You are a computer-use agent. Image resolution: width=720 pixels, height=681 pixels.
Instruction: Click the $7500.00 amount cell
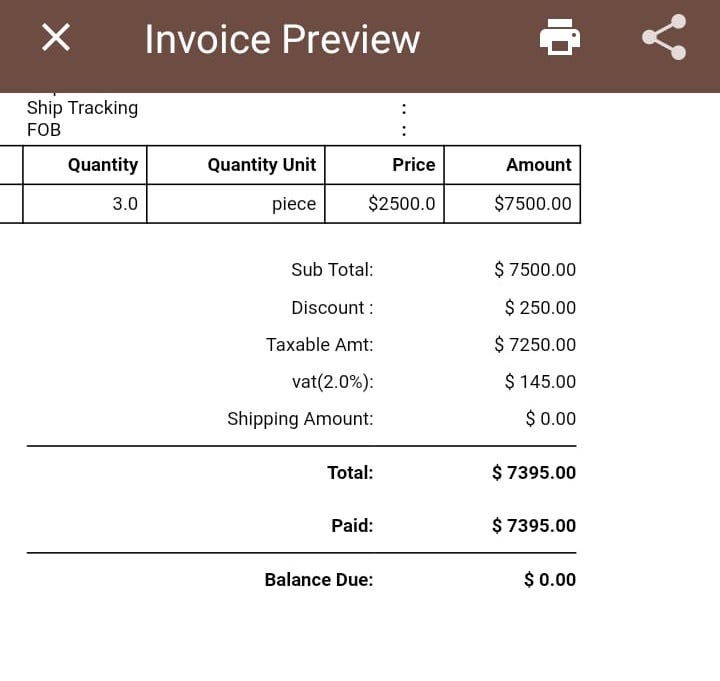(512, 204)
